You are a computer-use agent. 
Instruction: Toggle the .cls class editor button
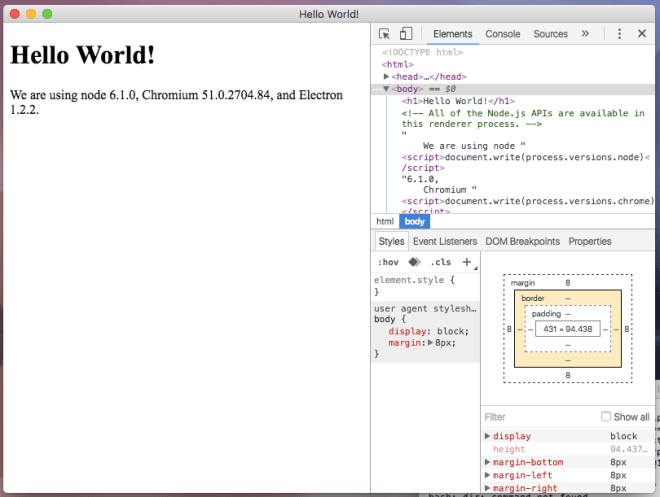[441, 262]
